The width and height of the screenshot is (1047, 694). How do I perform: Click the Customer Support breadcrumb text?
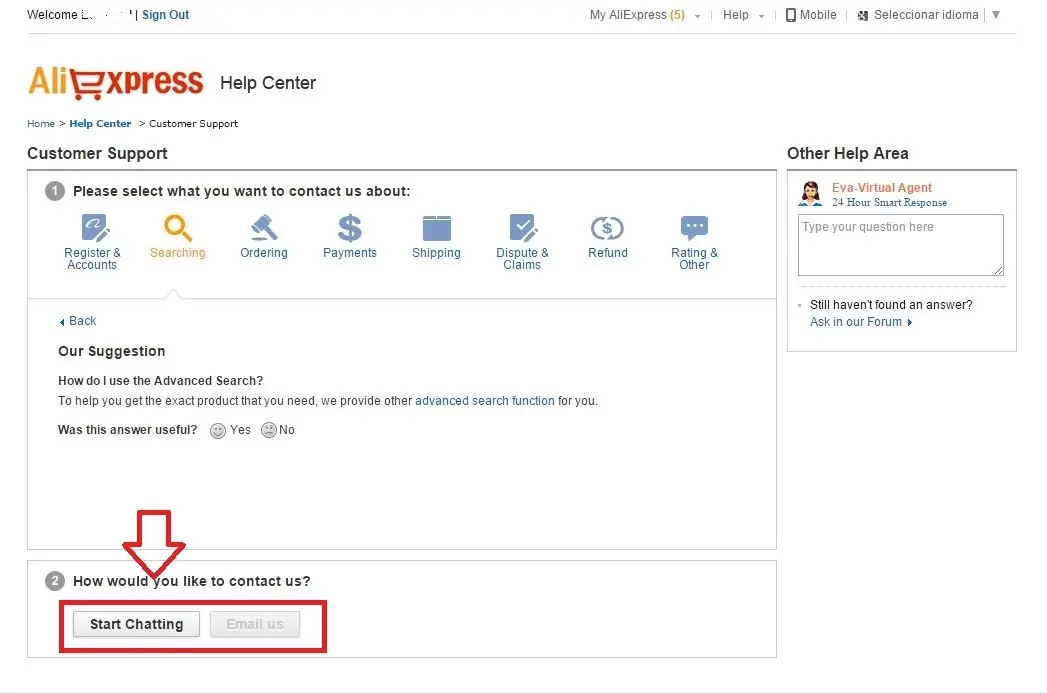click(x=194, y=124)
